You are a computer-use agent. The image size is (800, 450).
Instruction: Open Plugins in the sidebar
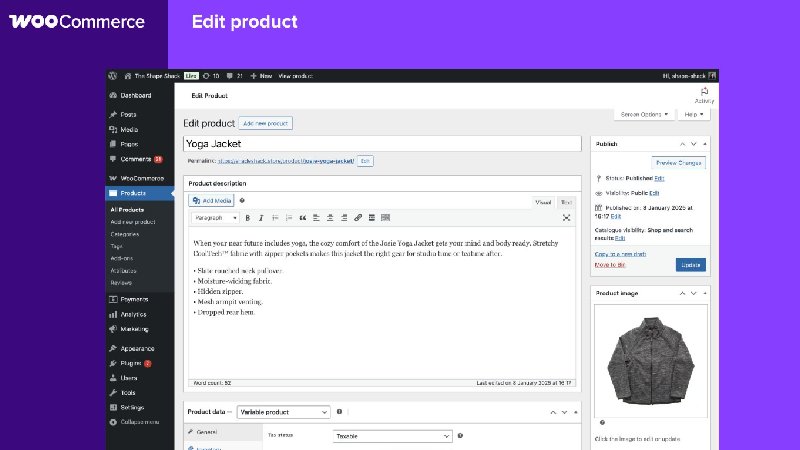coord(131,363)
